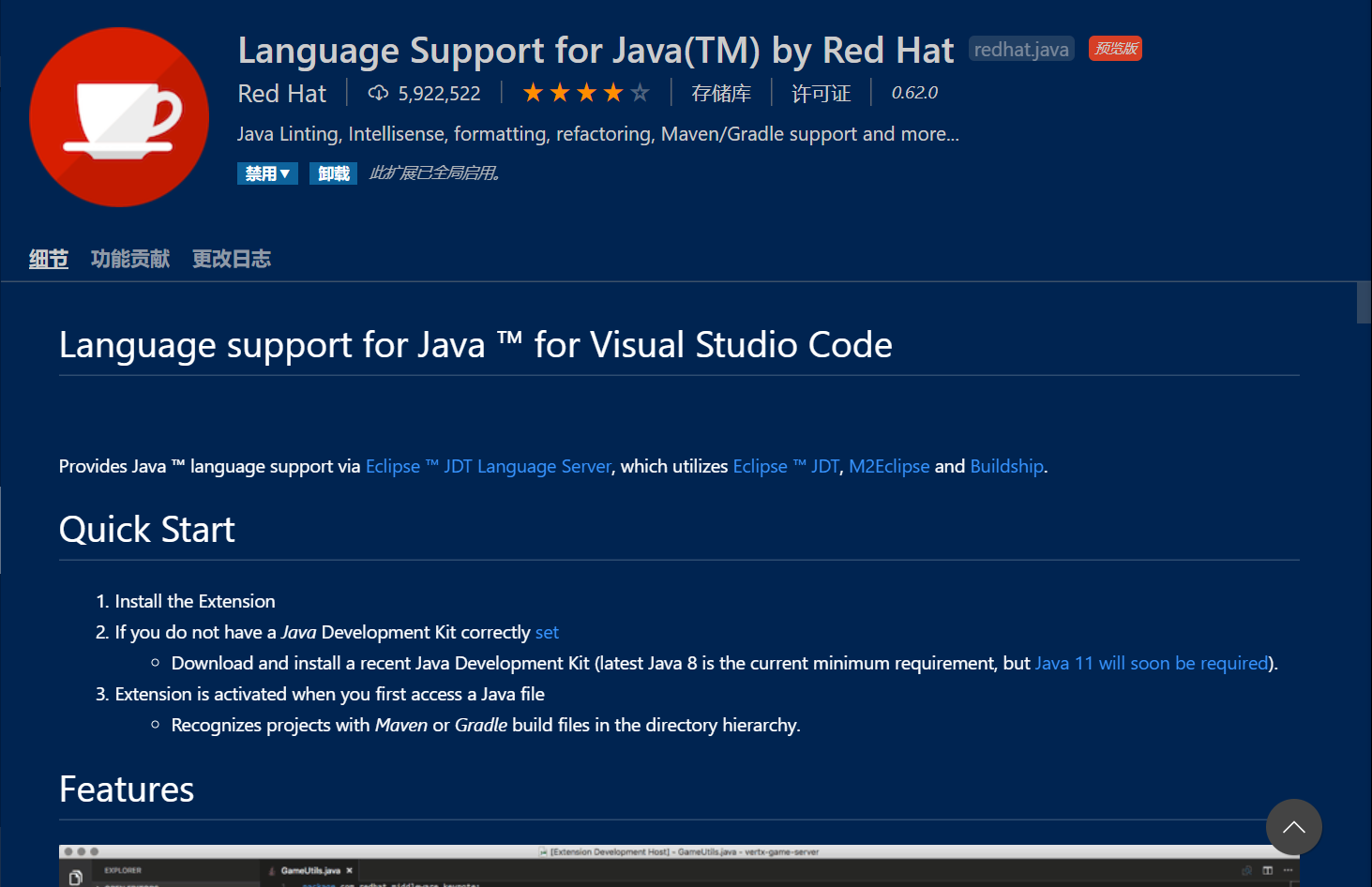The image size is (1372, 887).
Task: Open the Eclipse JDT Language Server link
Action: click(489, 466)
